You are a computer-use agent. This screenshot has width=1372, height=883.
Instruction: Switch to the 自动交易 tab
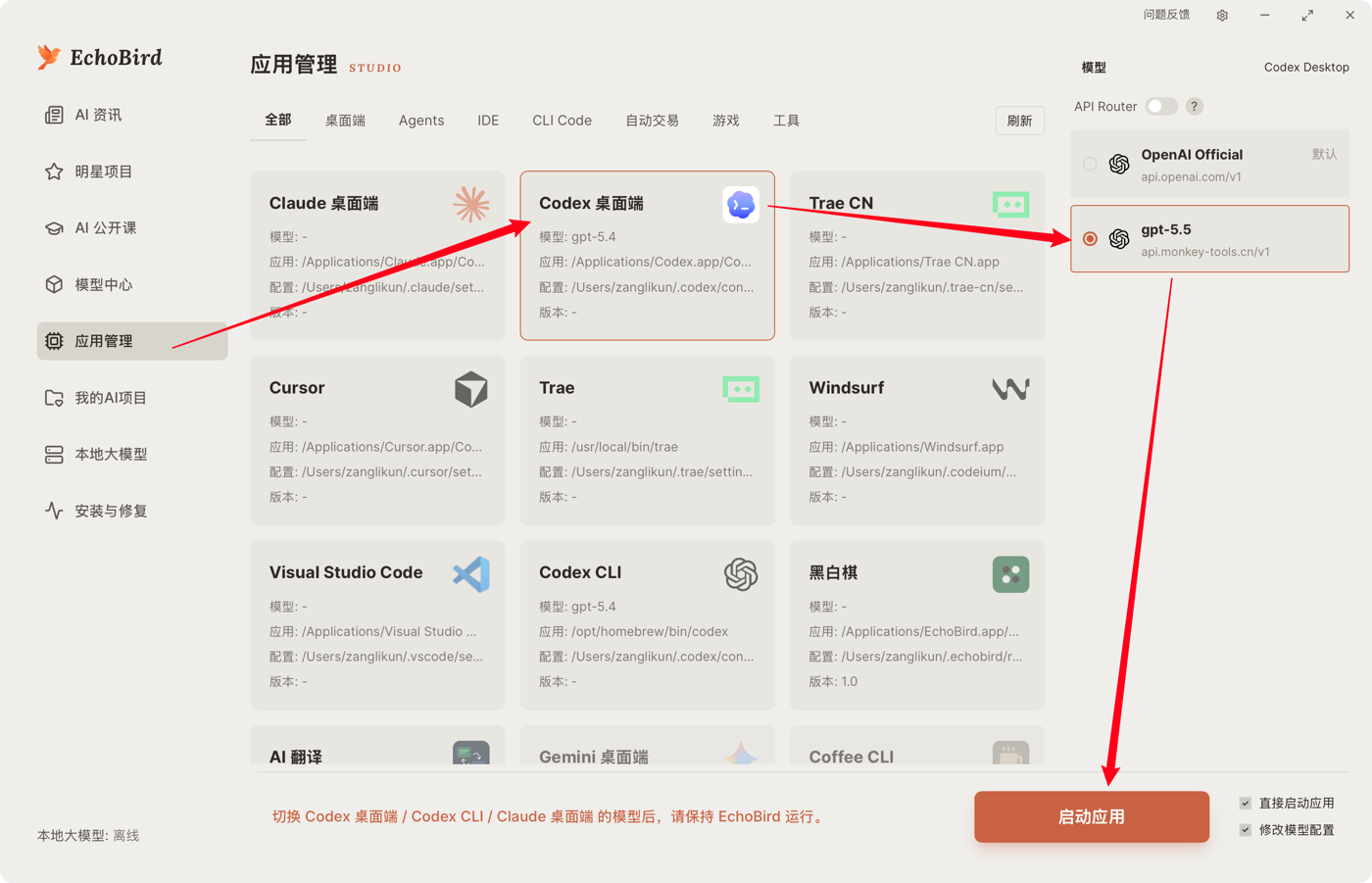652,121
